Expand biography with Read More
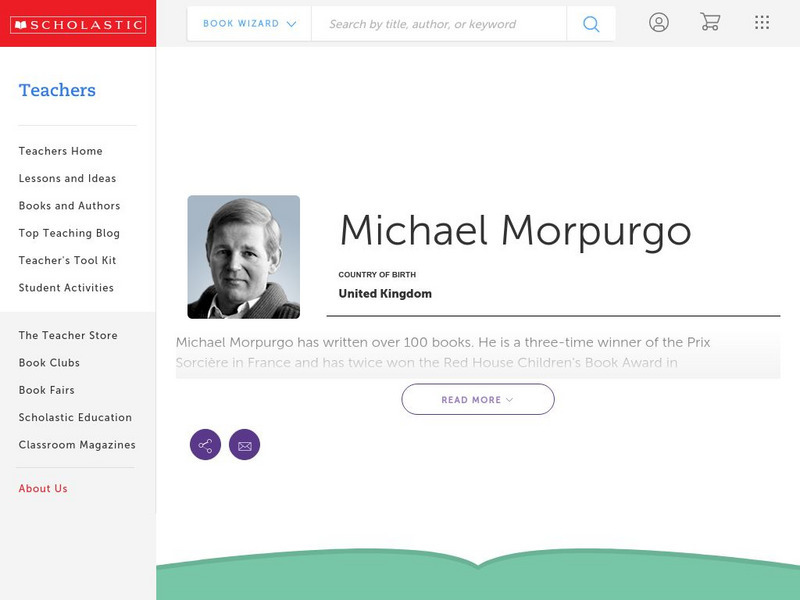Viewport: 800px width, 600px height. [478, 399]
